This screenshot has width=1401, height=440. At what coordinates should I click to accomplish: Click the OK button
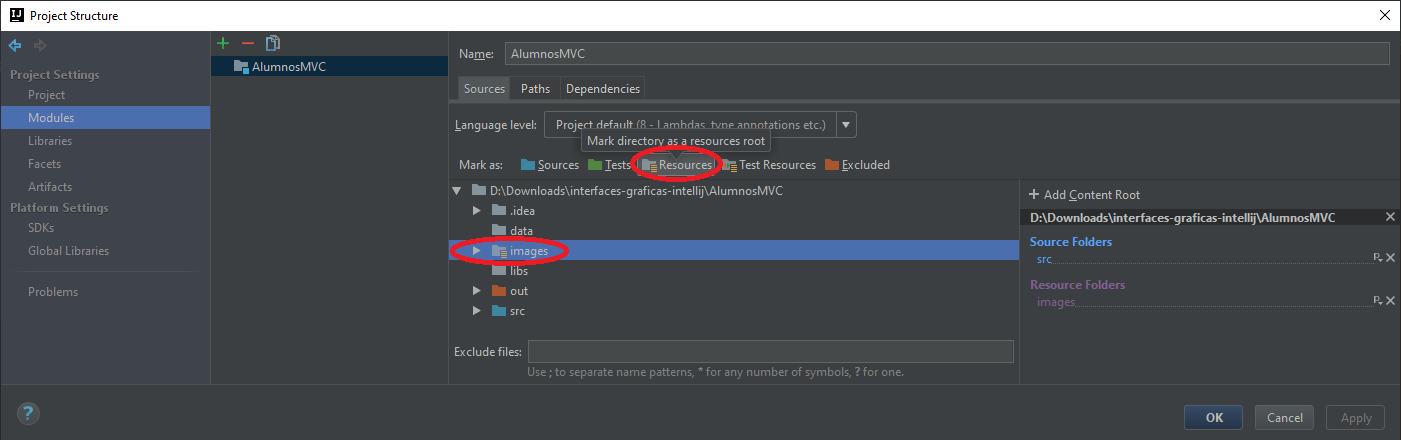[x=1213, y=417]
